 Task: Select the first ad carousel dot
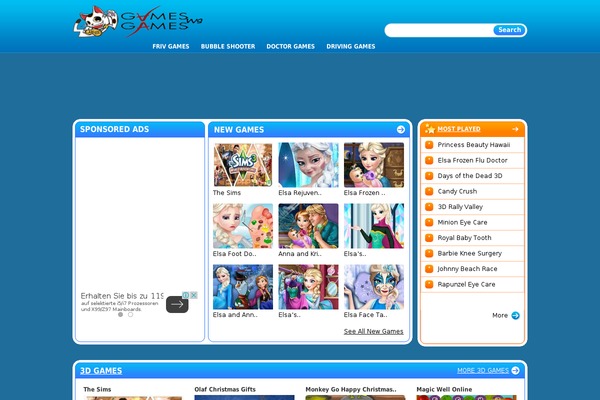click(120, 314)
